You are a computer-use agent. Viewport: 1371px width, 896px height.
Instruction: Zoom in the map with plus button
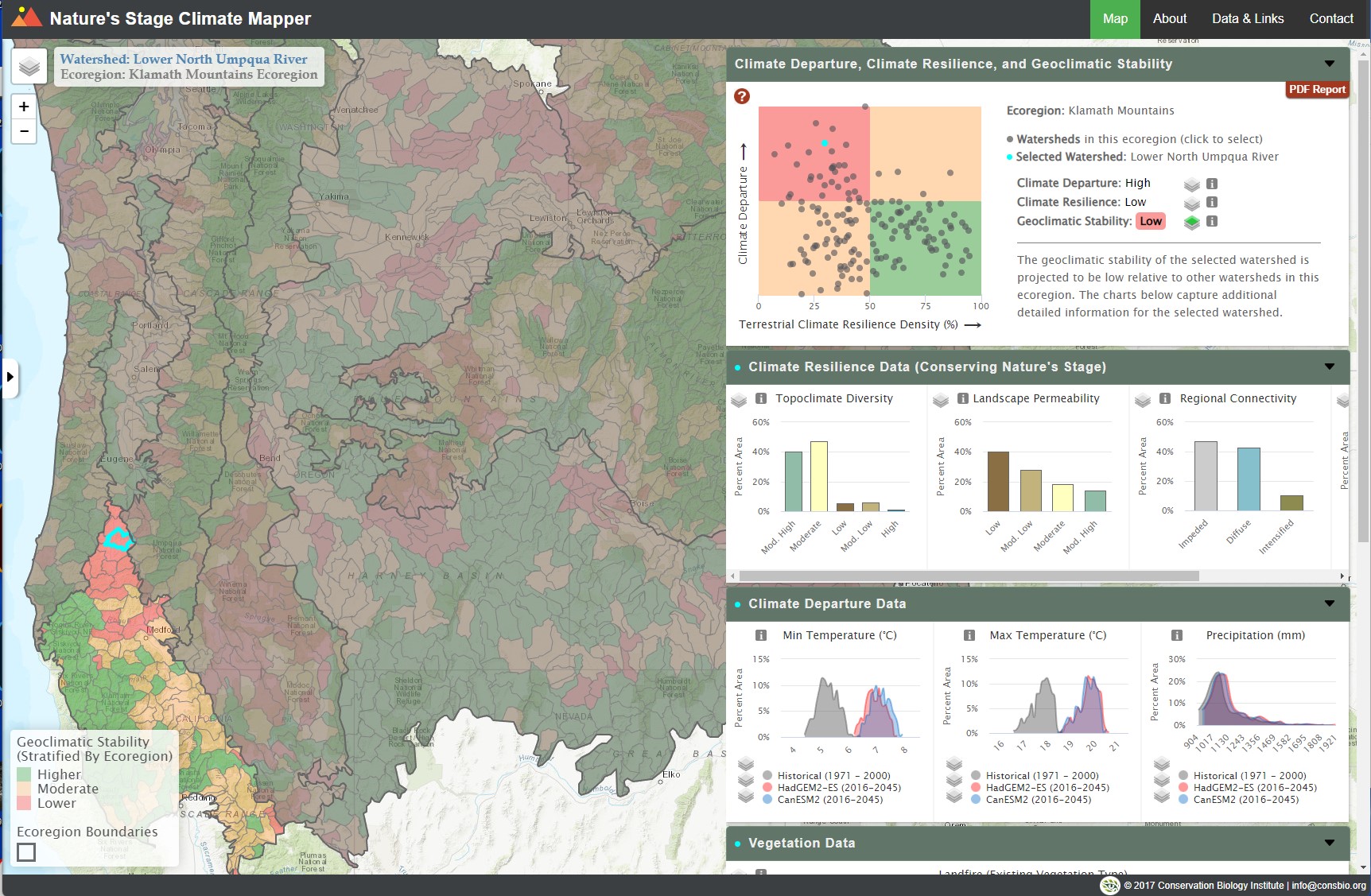[x=24, y=107]
